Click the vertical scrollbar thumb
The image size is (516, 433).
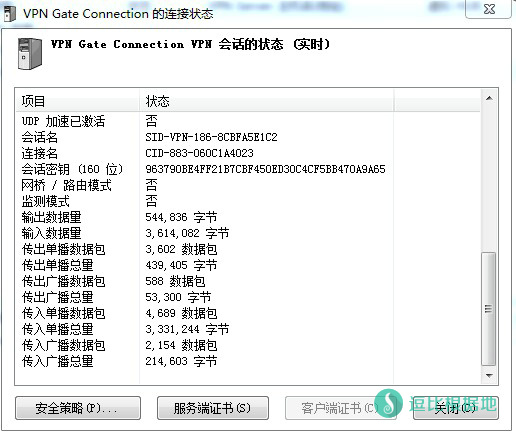[x=489, y=309]
